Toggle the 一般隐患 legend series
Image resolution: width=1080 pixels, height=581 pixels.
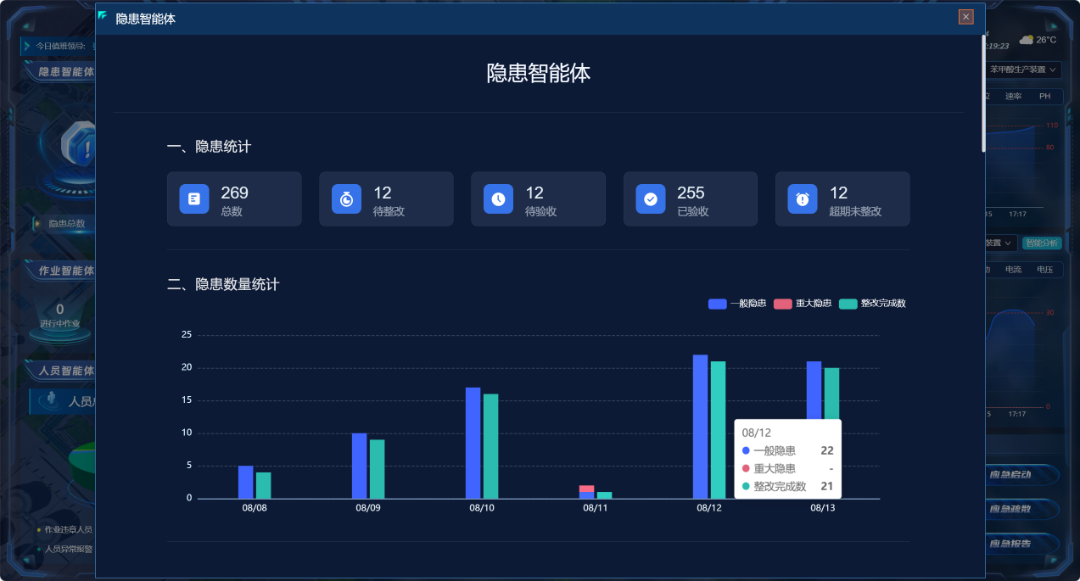pyautogui.click(x=737, y=304)
